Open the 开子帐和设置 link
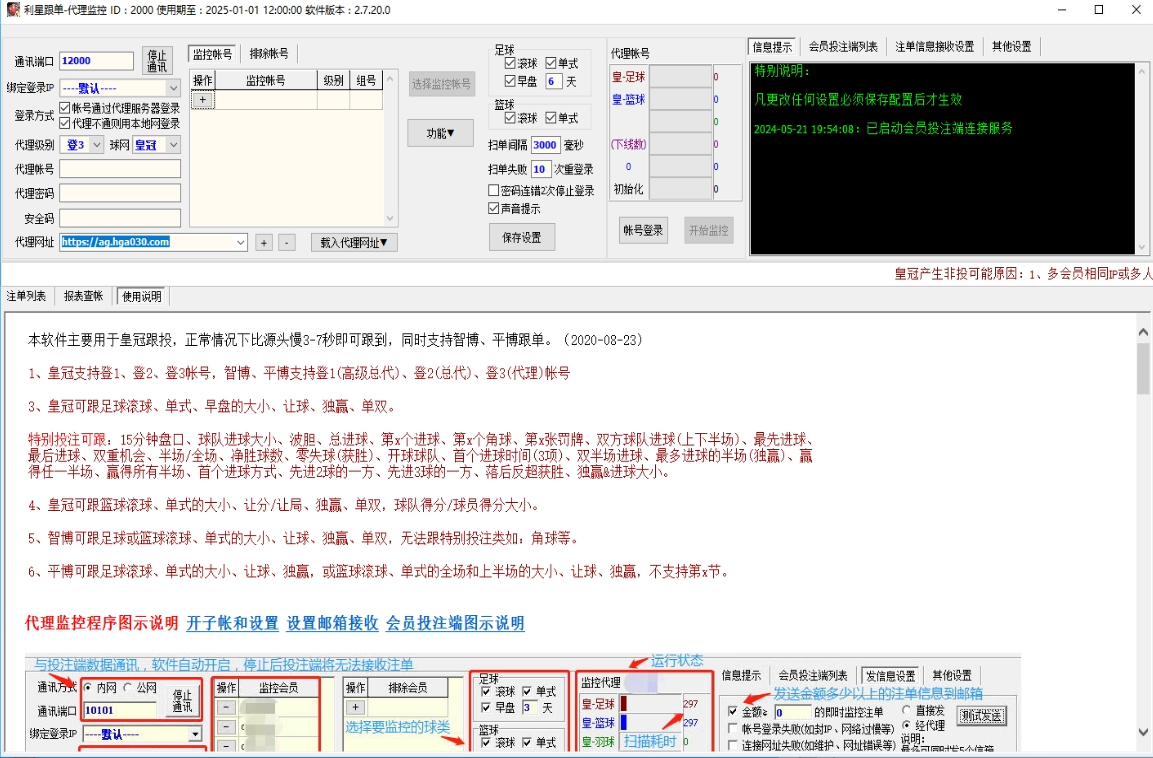The width and height of the screenshot is (1153, 758). coord(232,623)
